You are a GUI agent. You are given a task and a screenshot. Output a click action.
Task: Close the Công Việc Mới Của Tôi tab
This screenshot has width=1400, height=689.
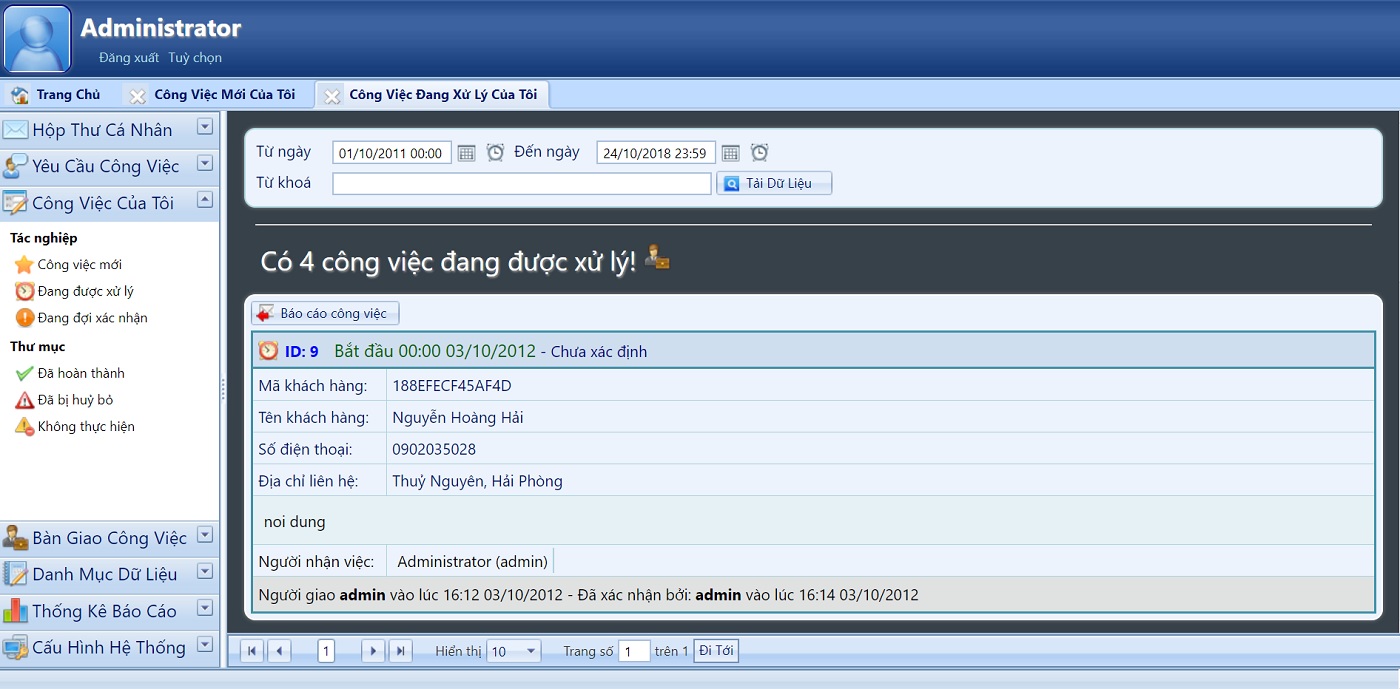(x=138, y=95)
